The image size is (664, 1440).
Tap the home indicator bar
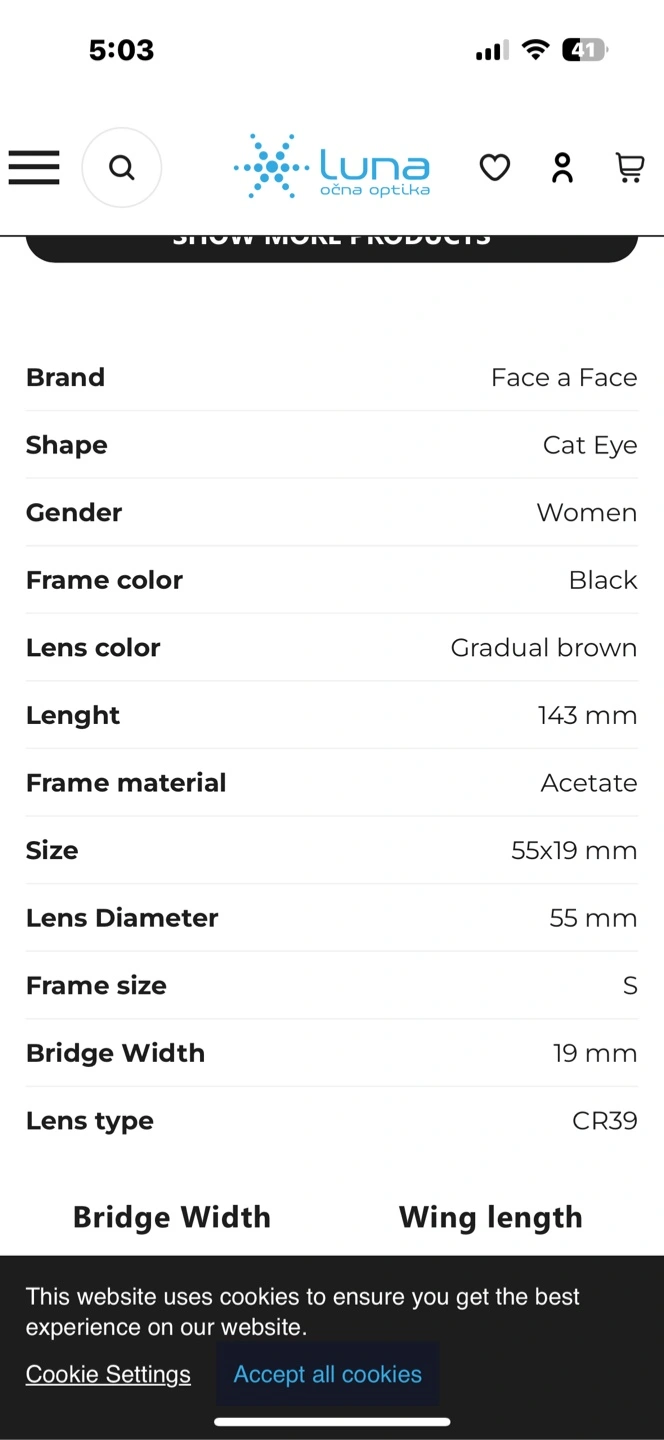(332, 1421)
